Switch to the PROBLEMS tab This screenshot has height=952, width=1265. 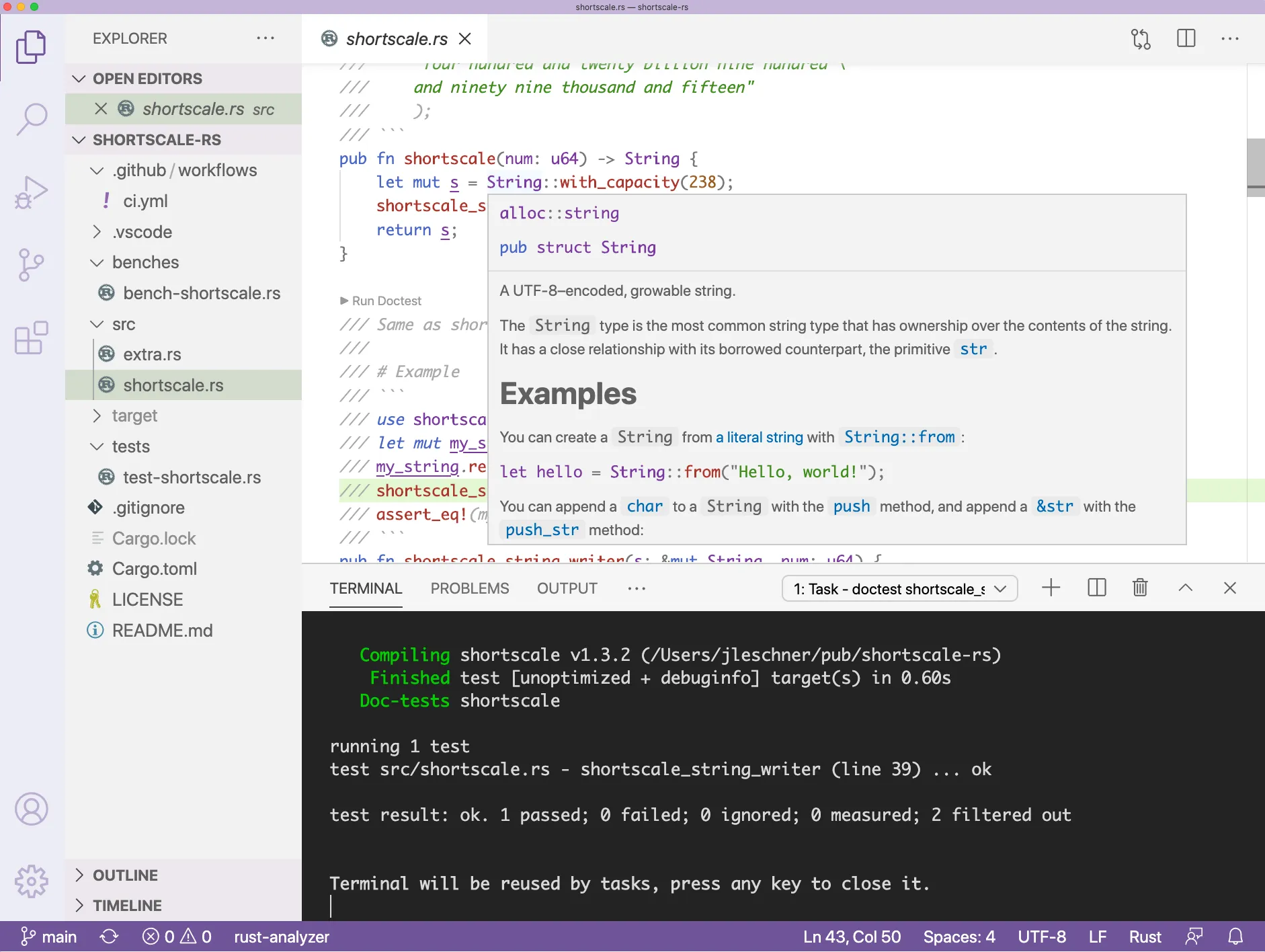(468, 588)
